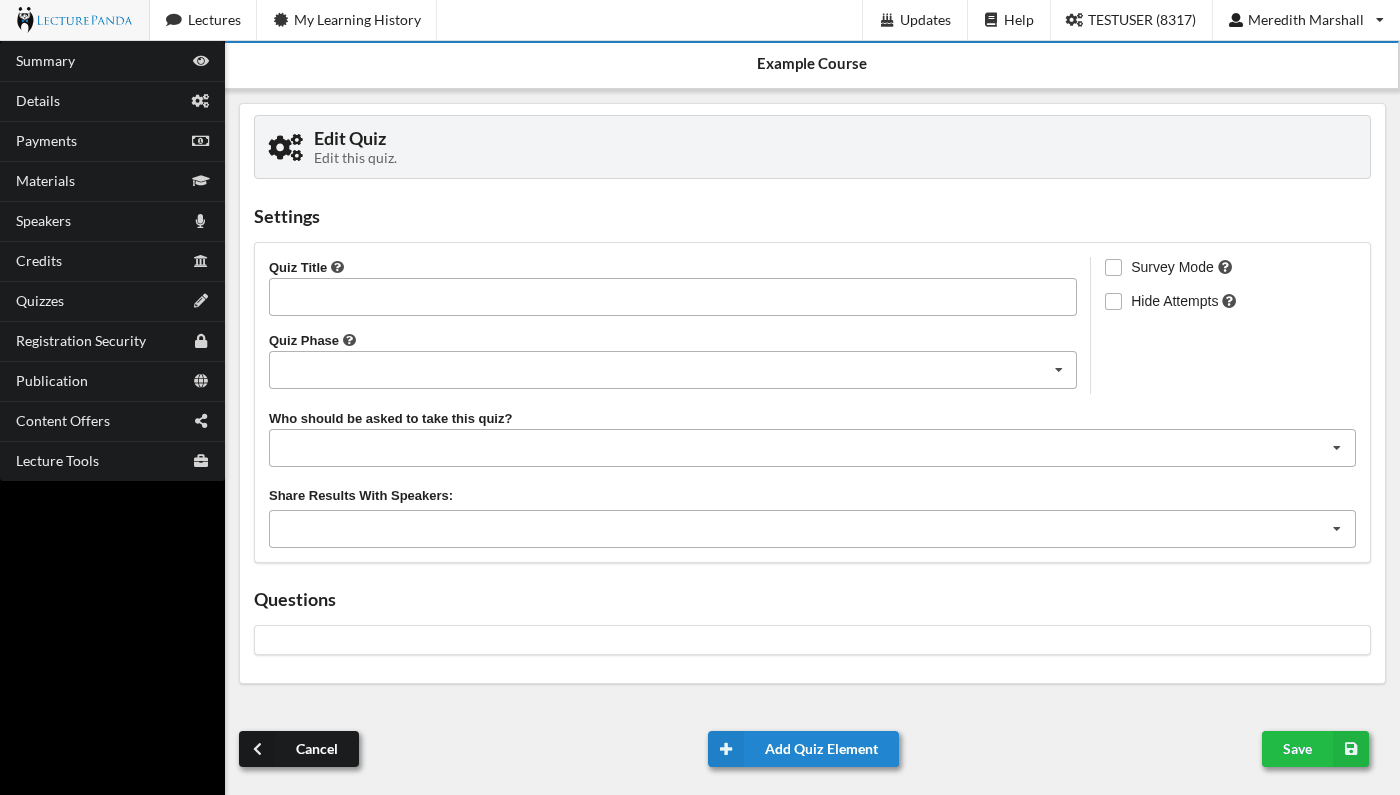Click the Help book icon
This screenshot has width=1400, height=795.
991,20
